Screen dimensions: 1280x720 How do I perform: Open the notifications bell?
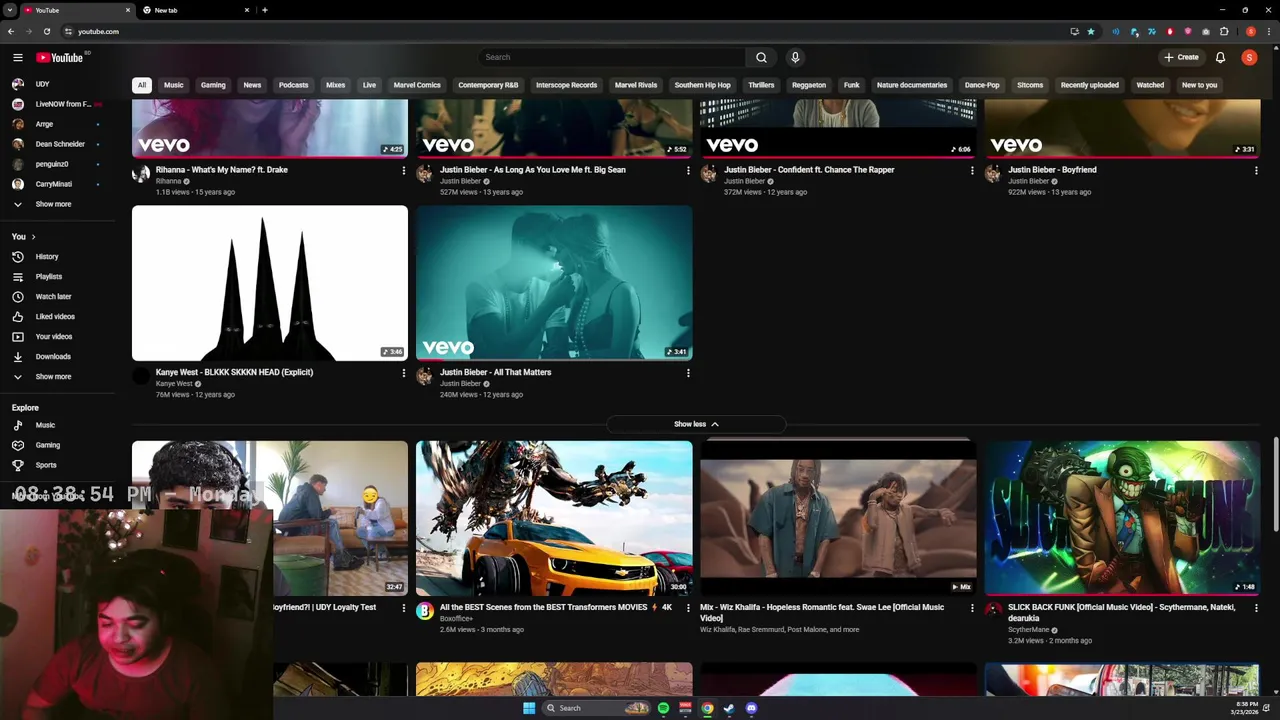(x=1220, y=57)
